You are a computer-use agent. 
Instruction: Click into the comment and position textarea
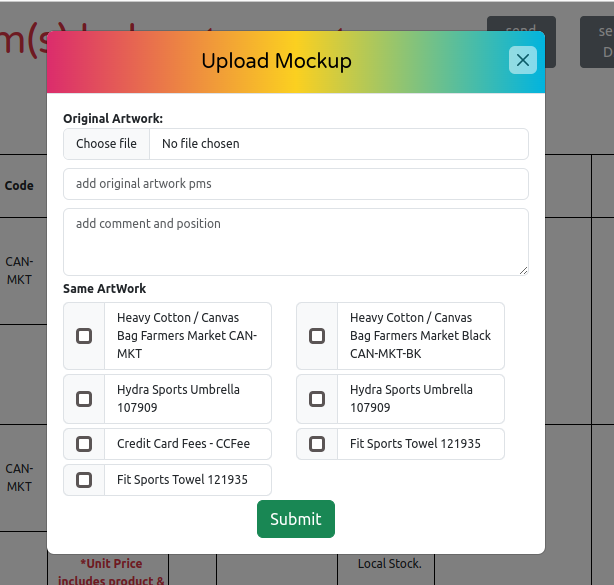click(295, 241)
